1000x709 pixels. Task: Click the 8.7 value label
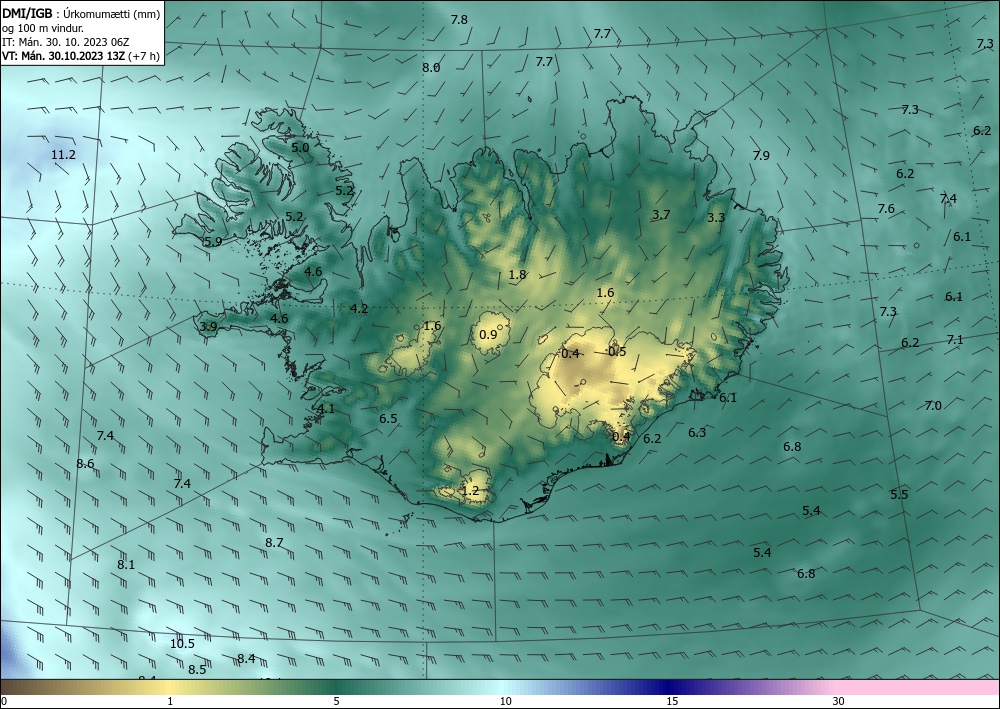tap(274, 543)
